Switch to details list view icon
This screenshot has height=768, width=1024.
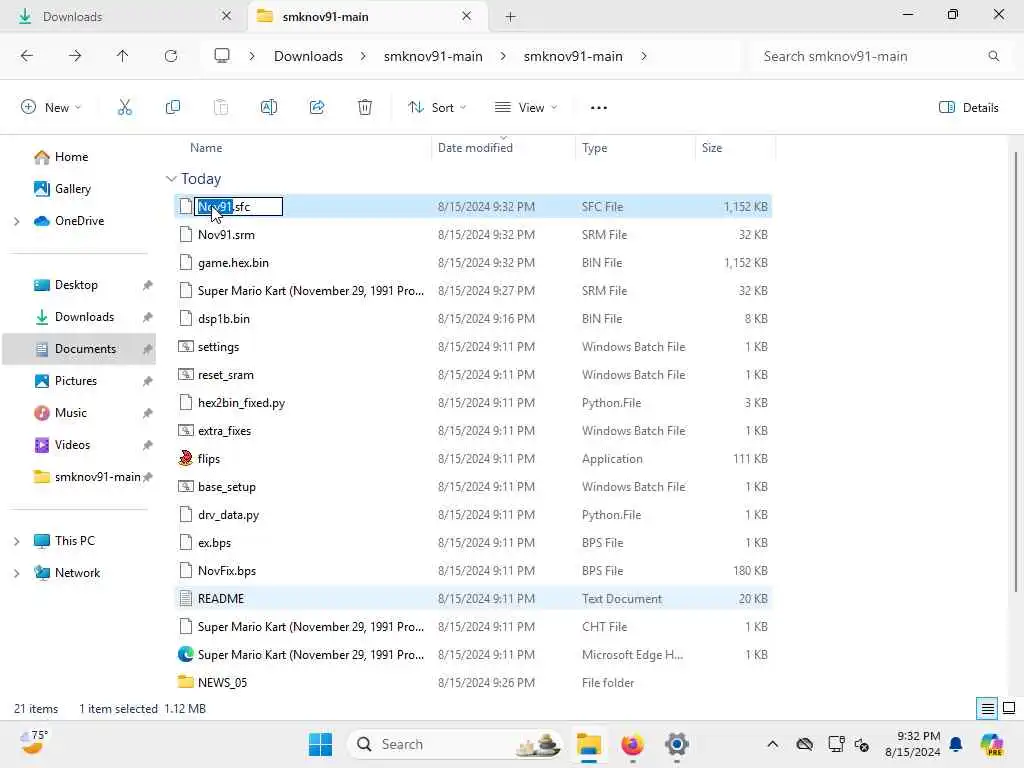pos(987,709)
